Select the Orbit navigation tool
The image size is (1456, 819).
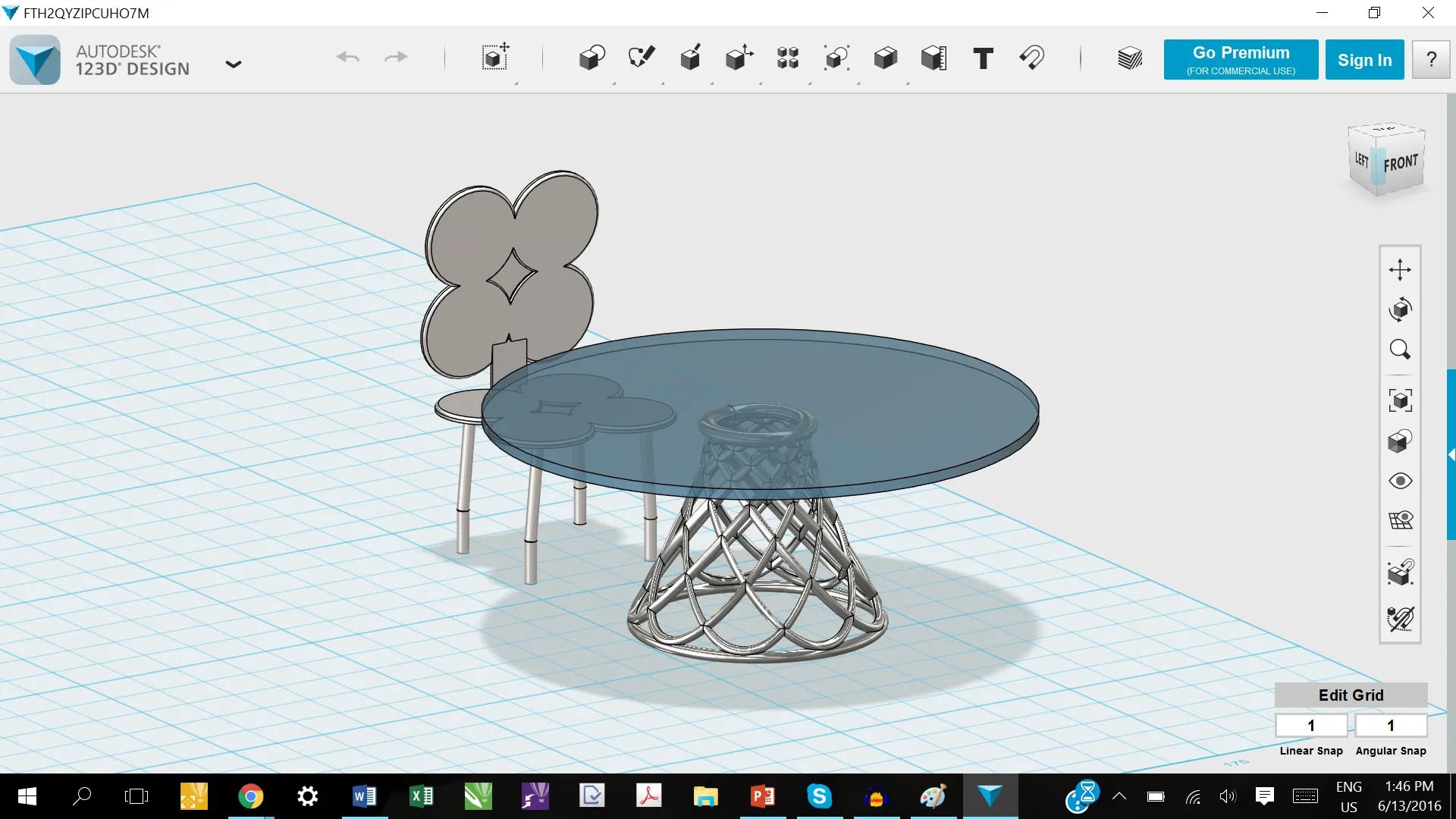pos(1400,309)
